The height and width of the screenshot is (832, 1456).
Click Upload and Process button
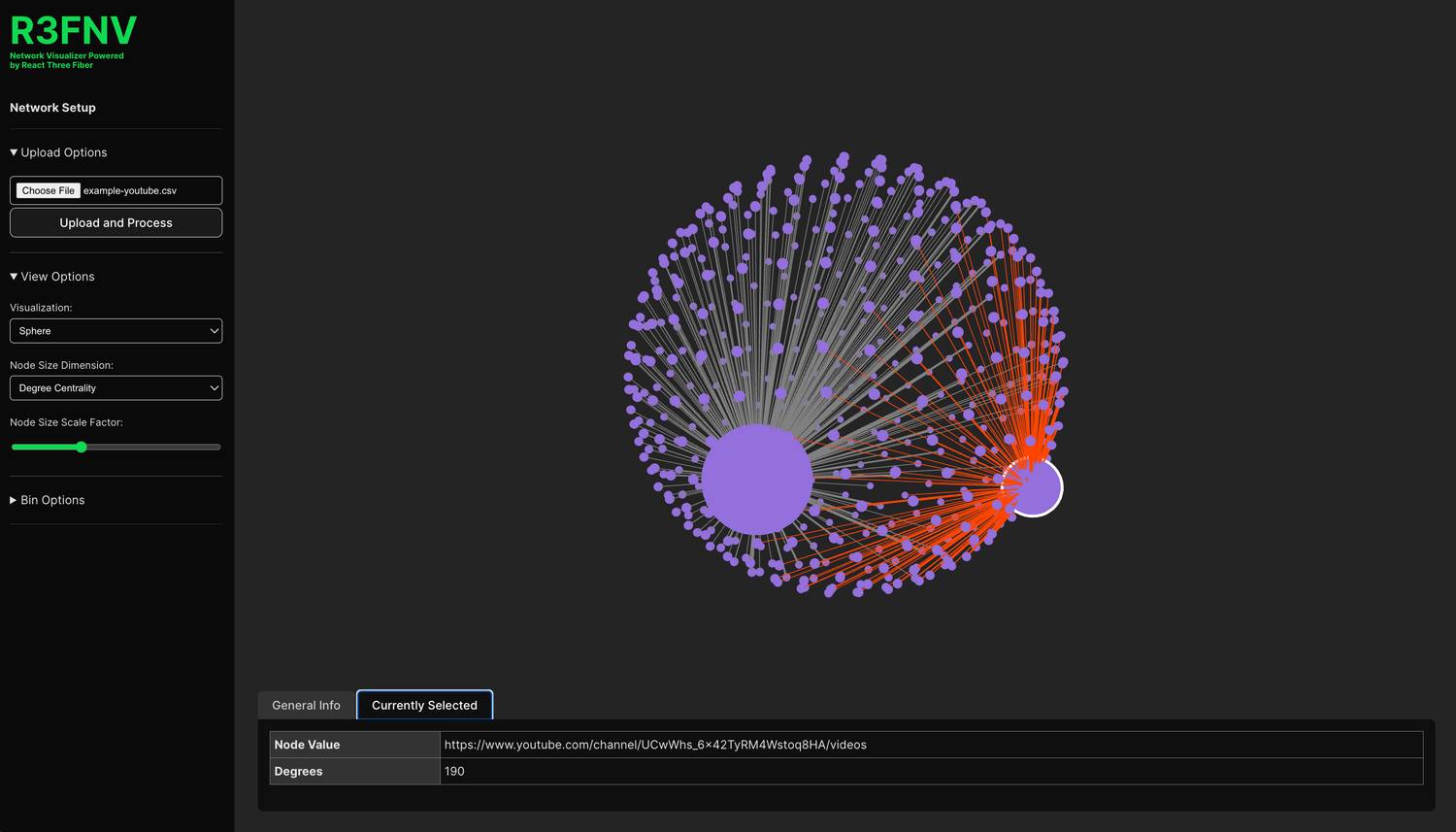(116, 223)
